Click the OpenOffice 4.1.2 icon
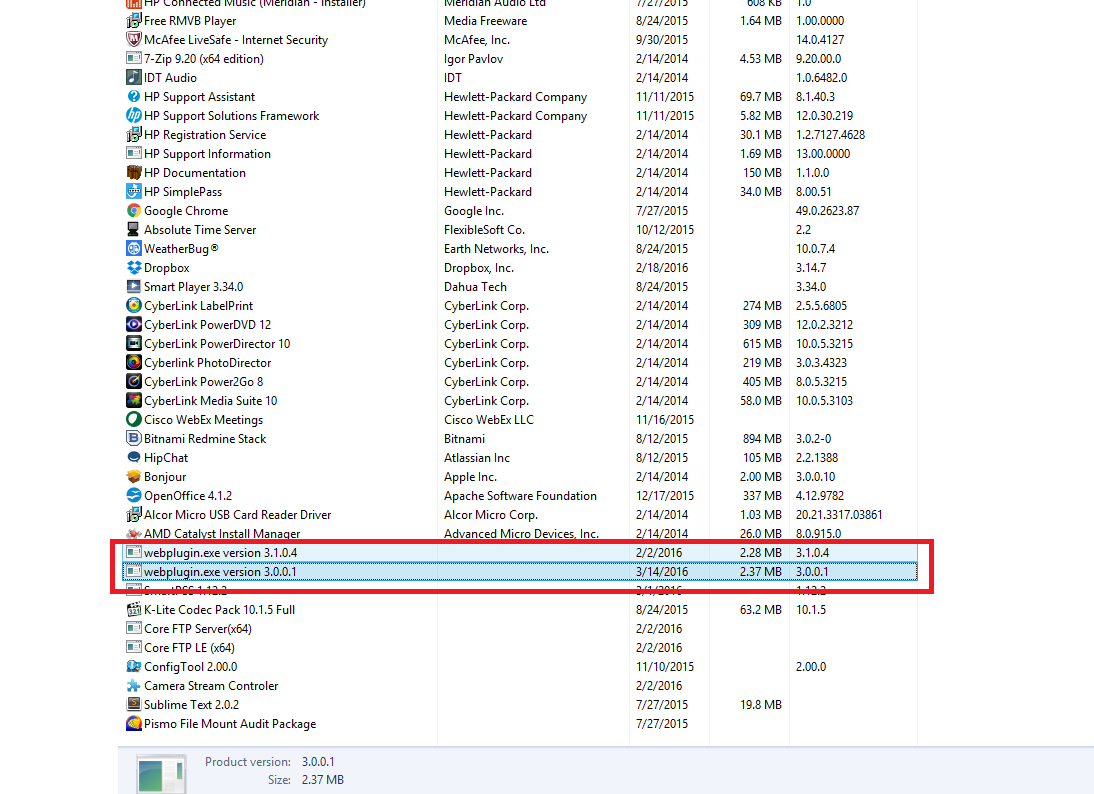The width and height of the screenshot is (1094, 794). click(x=133, y=495)
